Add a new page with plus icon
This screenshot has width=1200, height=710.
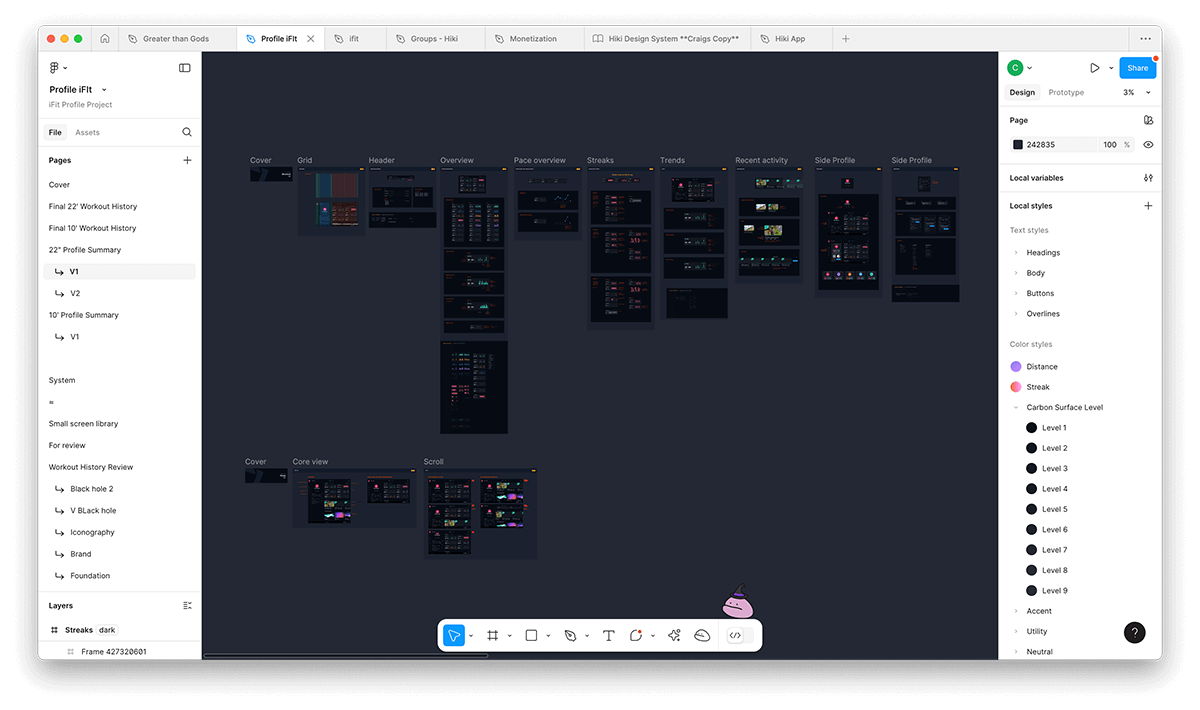(187, 160)
